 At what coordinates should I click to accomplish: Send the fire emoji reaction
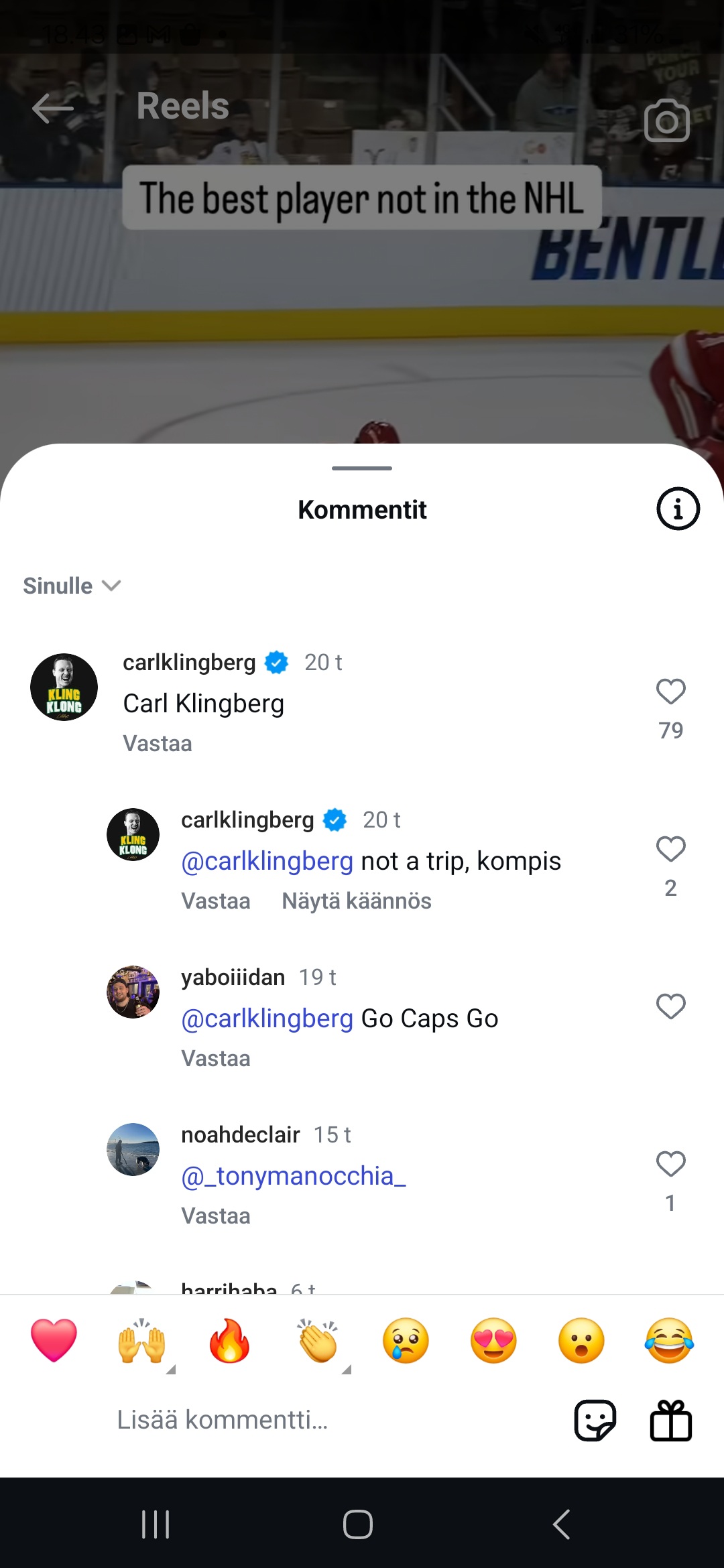tap(229, 1341)
